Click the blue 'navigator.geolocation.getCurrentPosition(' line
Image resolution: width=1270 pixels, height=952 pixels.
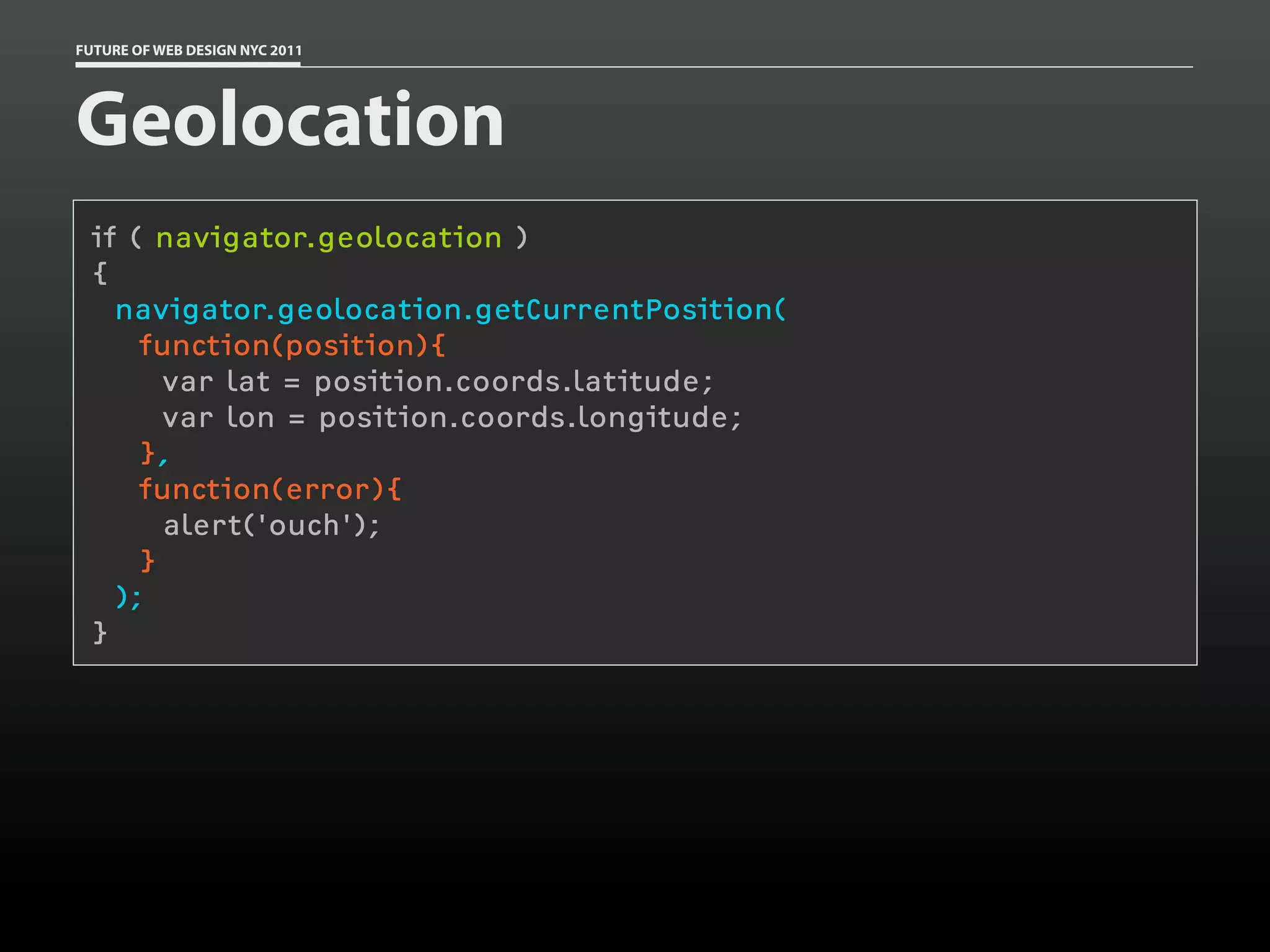(x=451, y=311)
